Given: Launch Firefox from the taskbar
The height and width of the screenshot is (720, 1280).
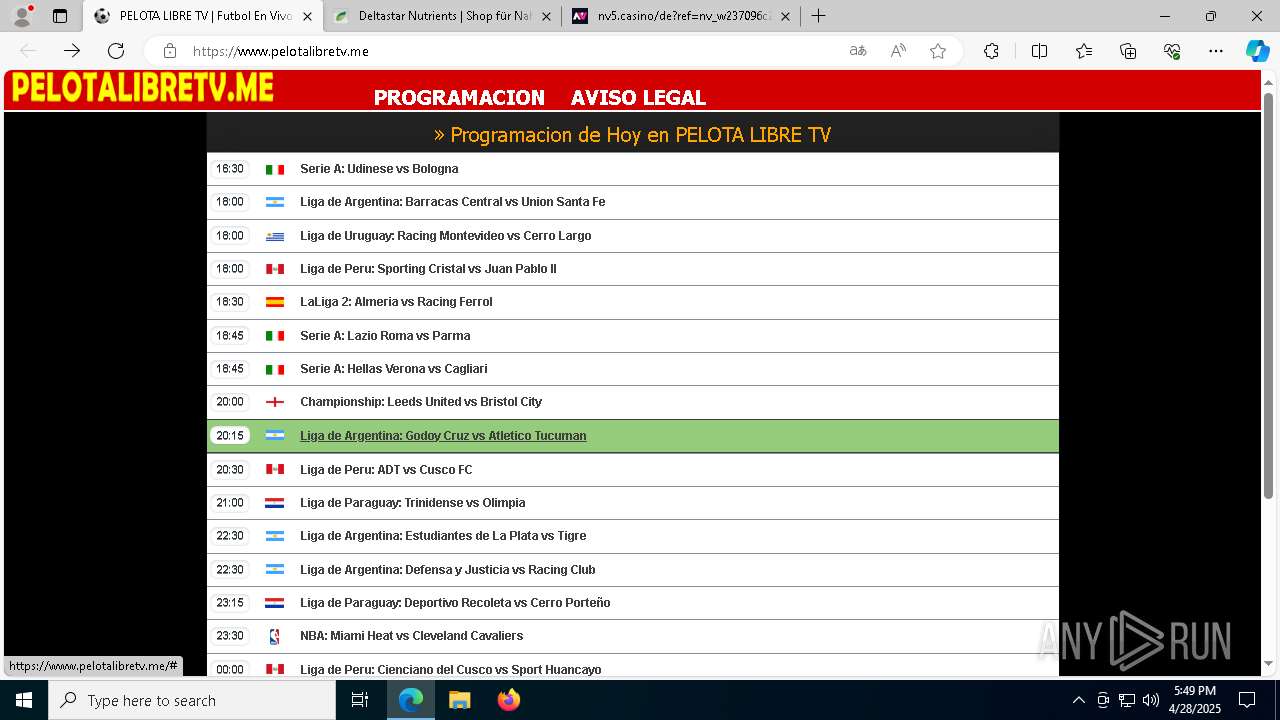Looking at the screenshot, I should (x=509, y=700).
